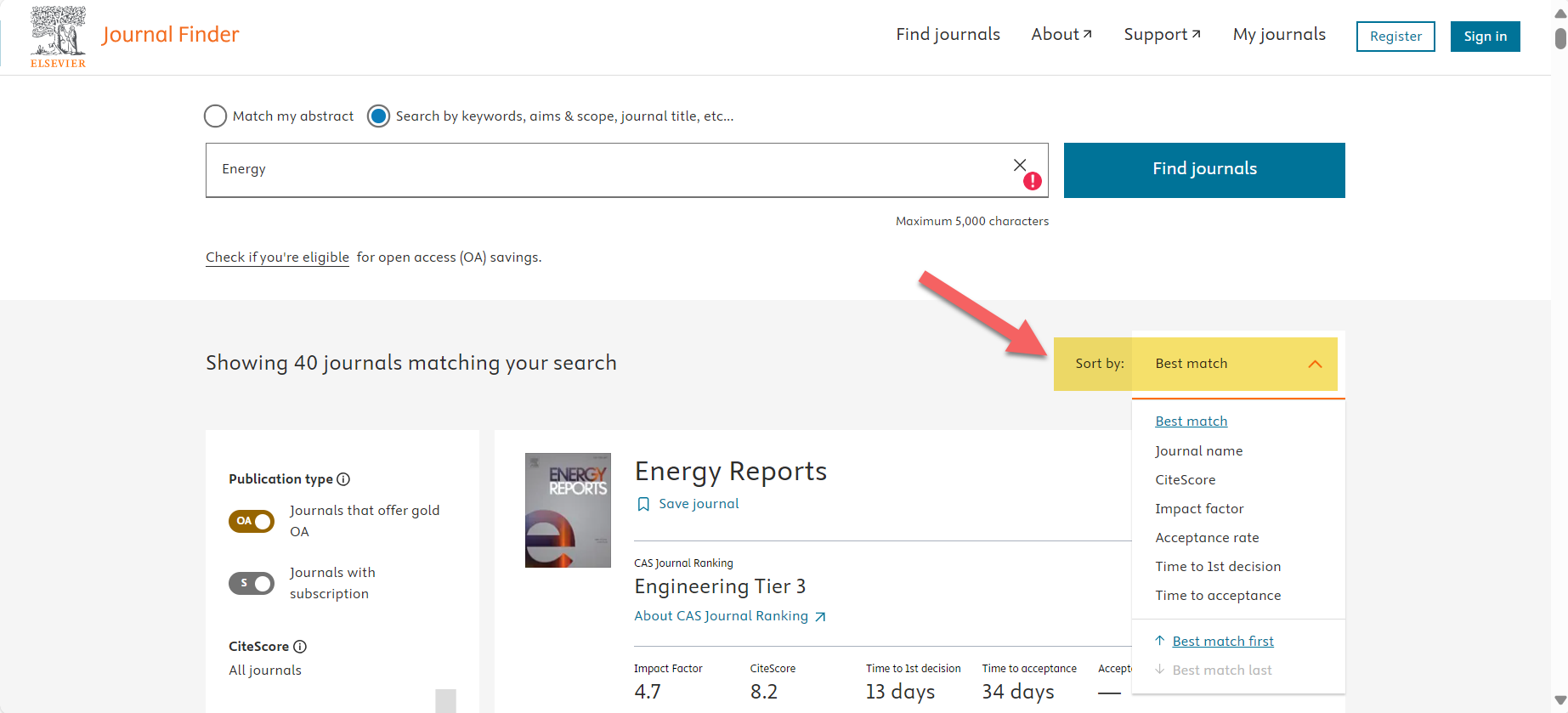1568x713 pixels.
Task: Open the About external menu link
Action: tap(1061, 35)
